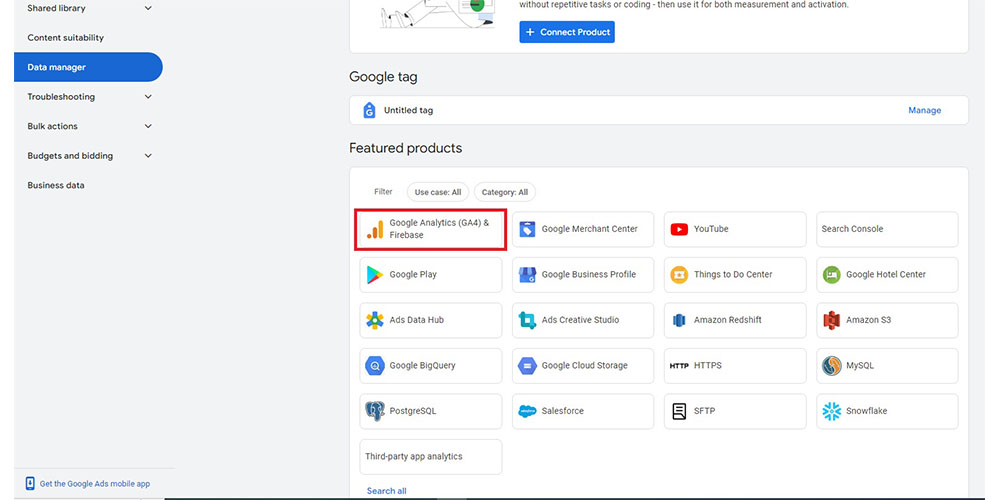The image size is (1000, 500).
Task: Click the Connect Product button
Action: coord(567,32)
